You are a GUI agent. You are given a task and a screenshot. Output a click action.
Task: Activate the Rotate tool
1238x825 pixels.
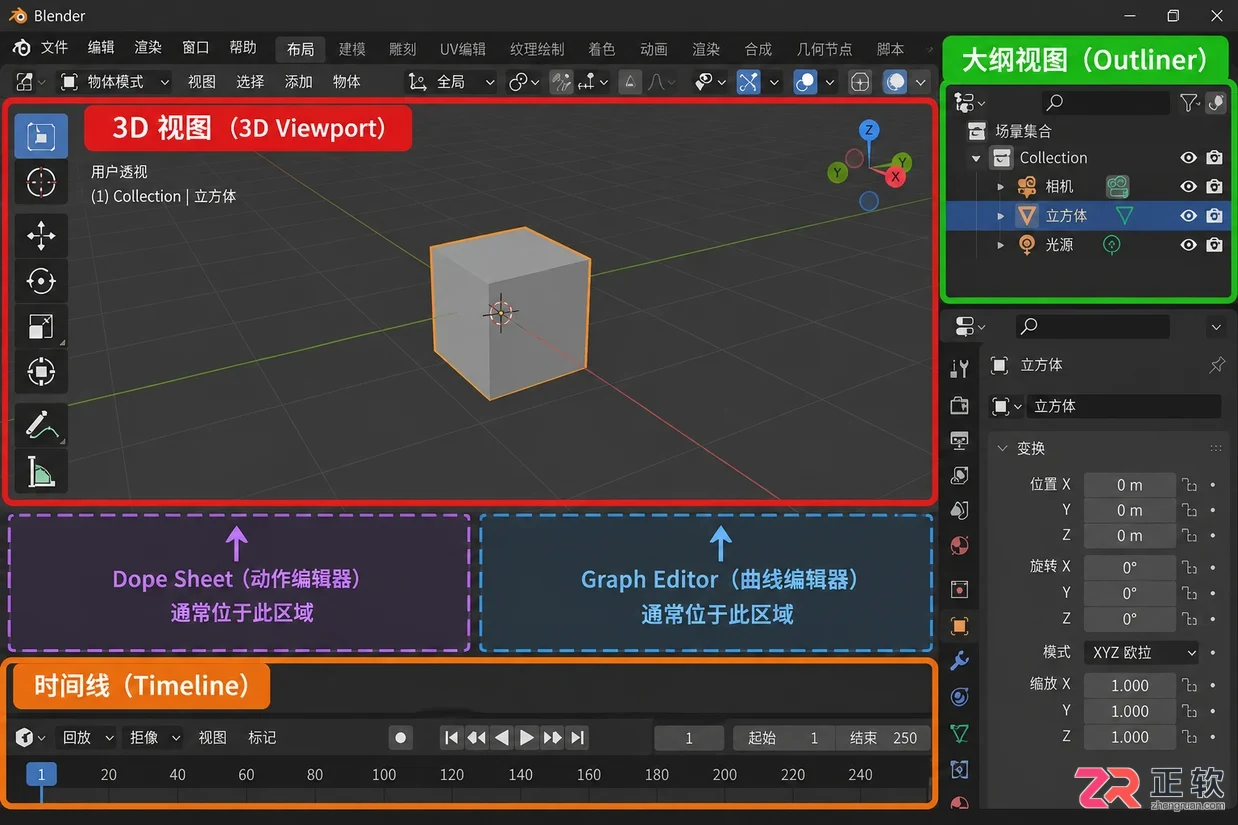click(x=41, y=282)
